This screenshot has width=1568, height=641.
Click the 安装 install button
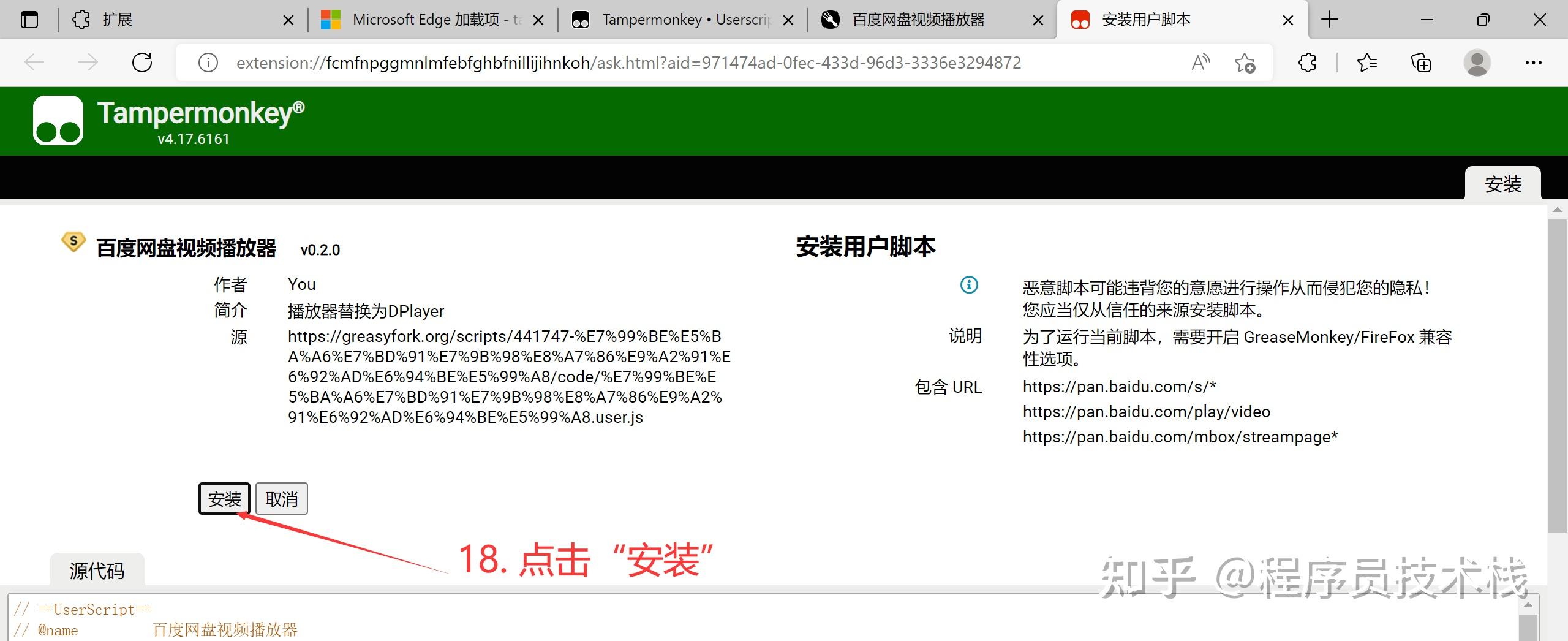[x=224, y=499]
